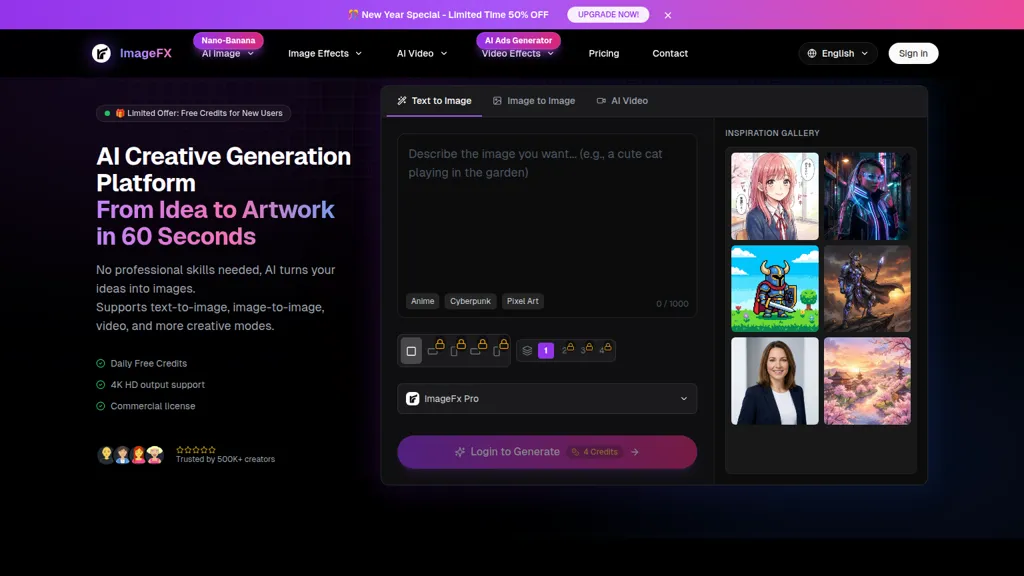This screenshot has width=1024, height=576.
Task: Expand the Video Effects menu
Action: coord(518,54)
